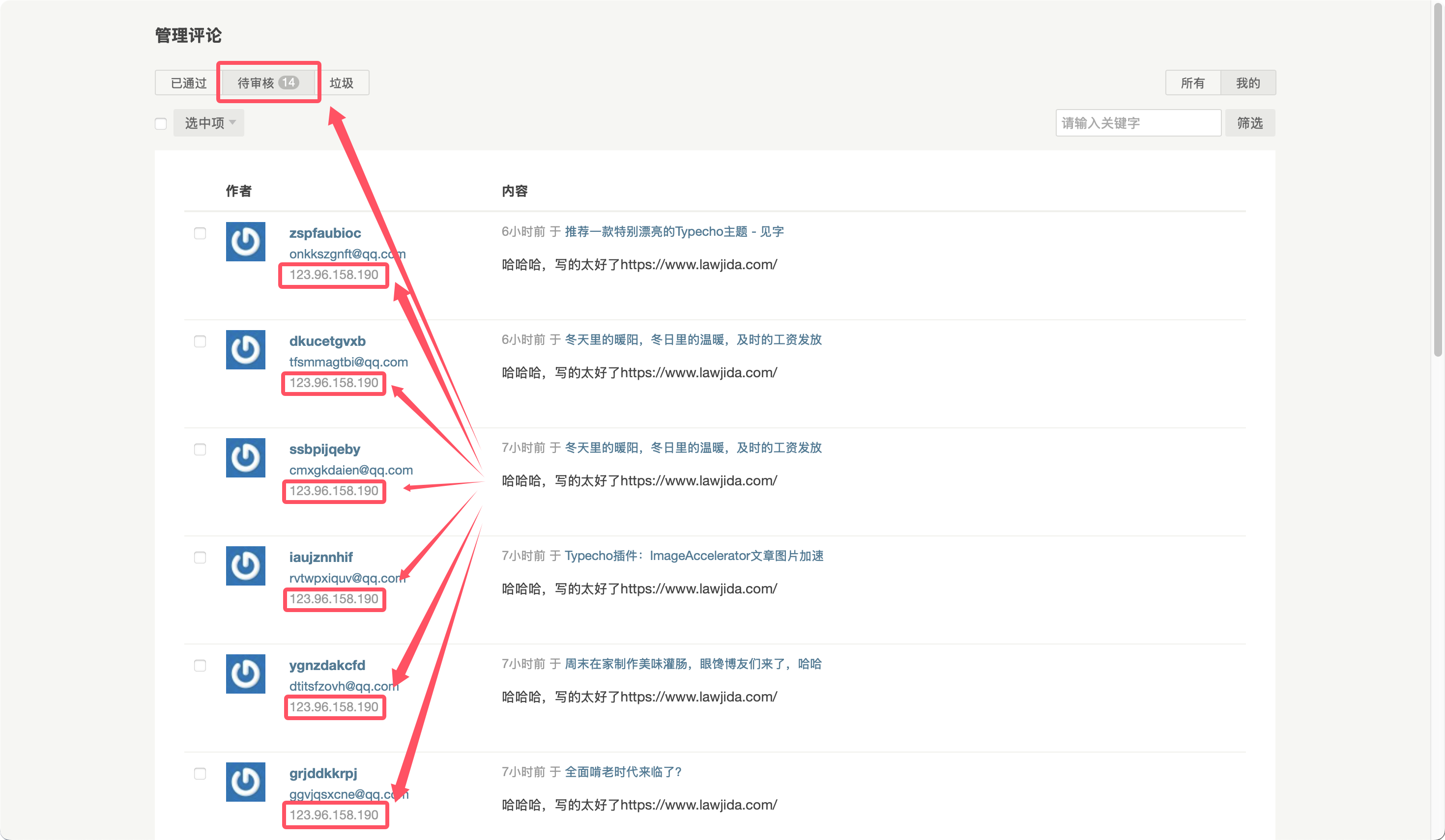Screen dimensions: 1445x840
Task: Select the checkbox for iaujznnhif's comment
Action: 200,558
